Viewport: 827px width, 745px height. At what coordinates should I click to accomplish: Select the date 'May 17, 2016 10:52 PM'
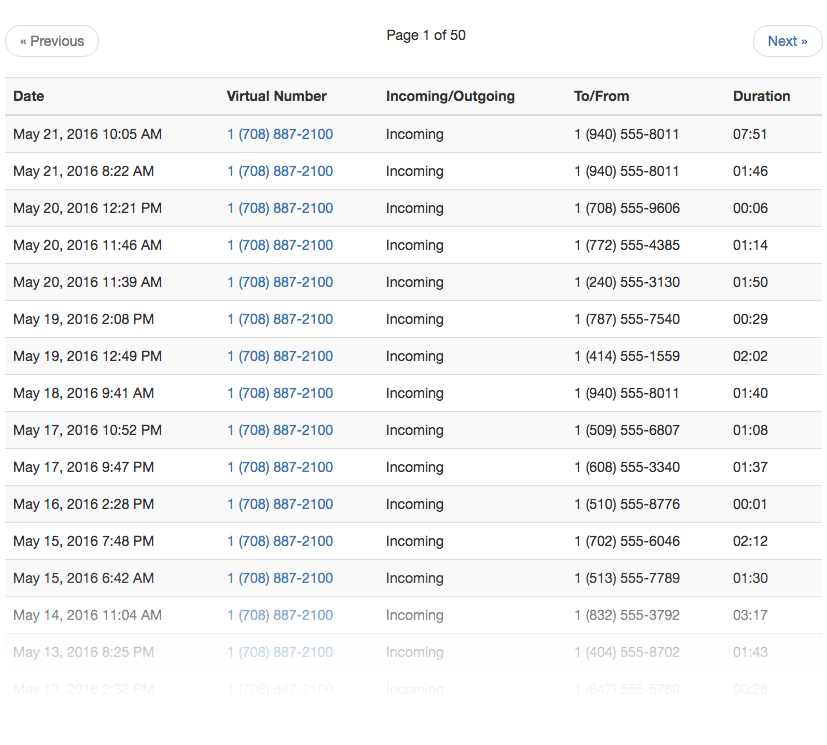point(88,430)
